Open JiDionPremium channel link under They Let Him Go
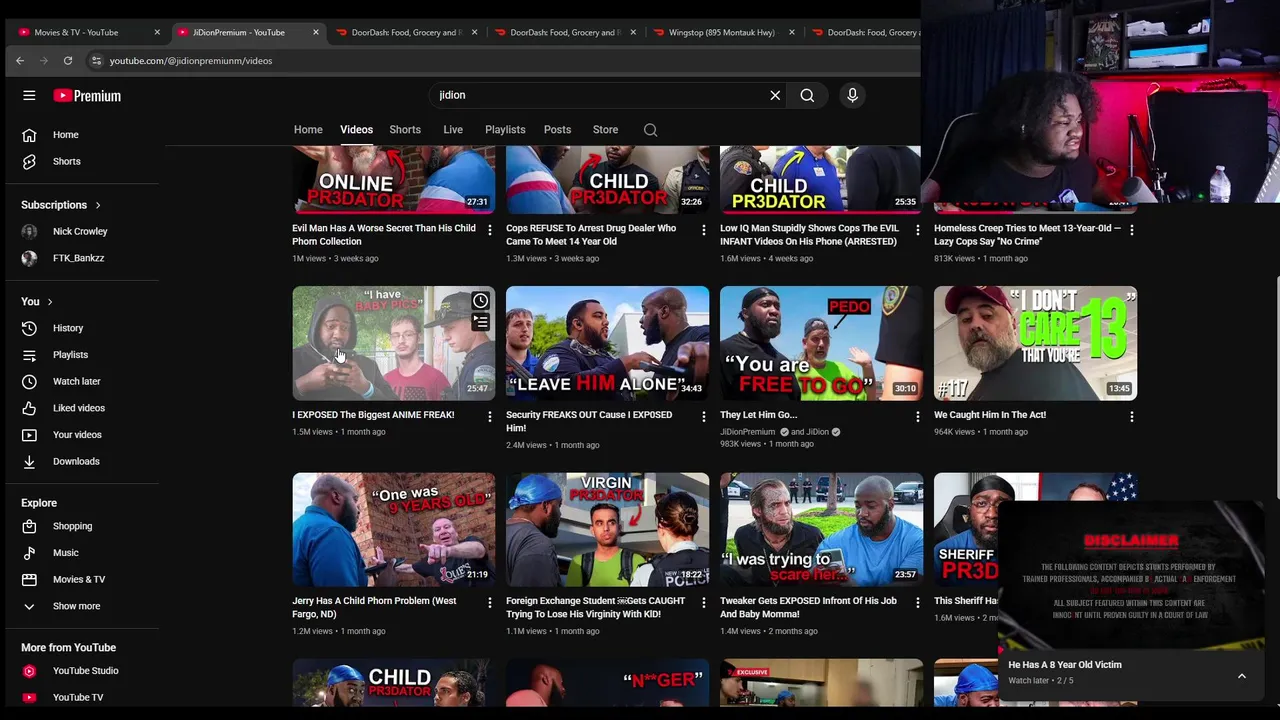Screen dimensions: 1280x720 [748, 432]
